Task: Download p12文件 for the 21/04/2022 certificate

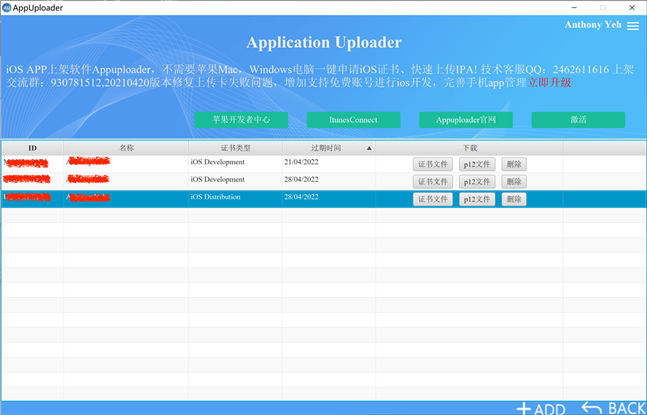Action: point(477,164)
